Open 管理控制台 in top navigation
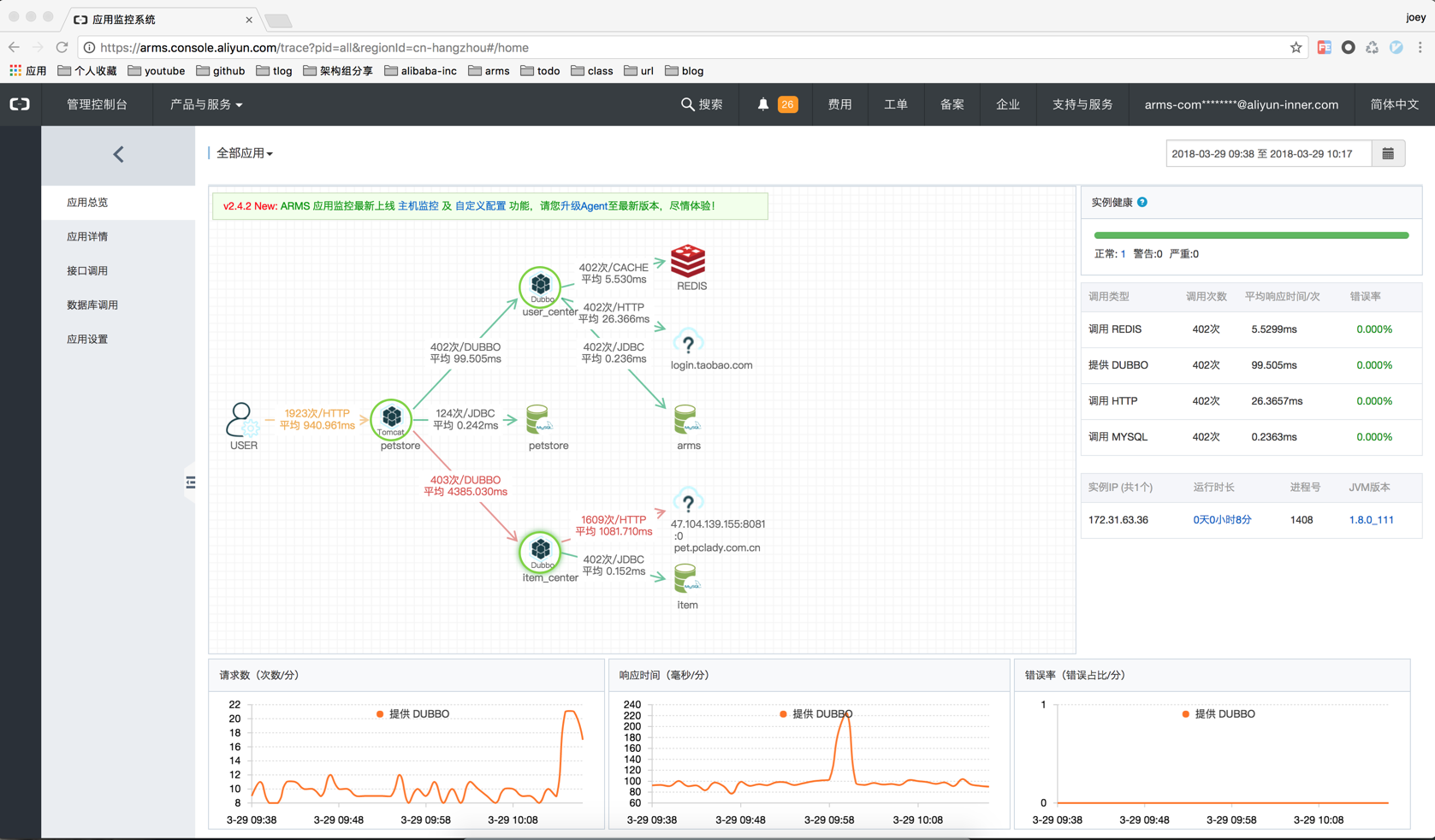Image resolution: width=1435 pixels, height=840 pixels. click(97, 104)
